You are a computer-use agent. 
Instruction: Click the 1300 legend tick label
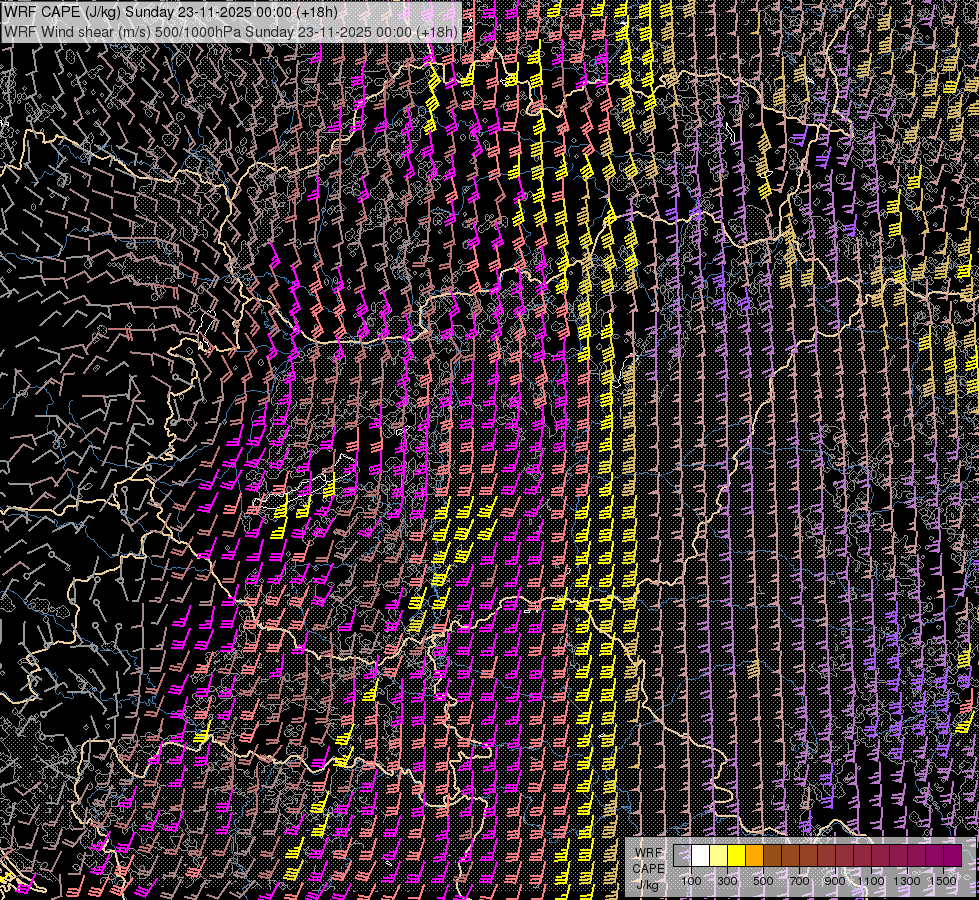[x=907, y=881]
